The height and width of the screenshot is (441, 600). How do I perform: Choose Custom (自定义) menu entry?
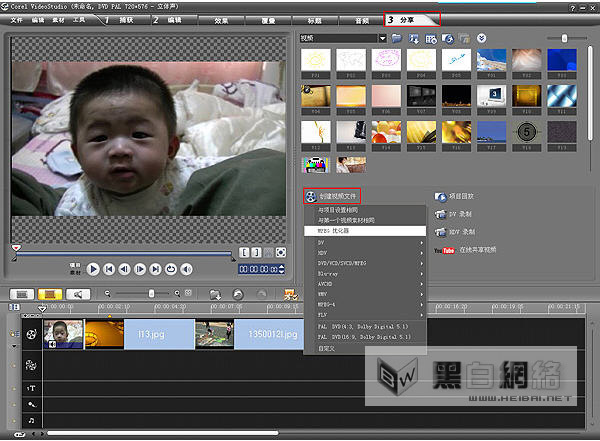(x=365, y=349)
